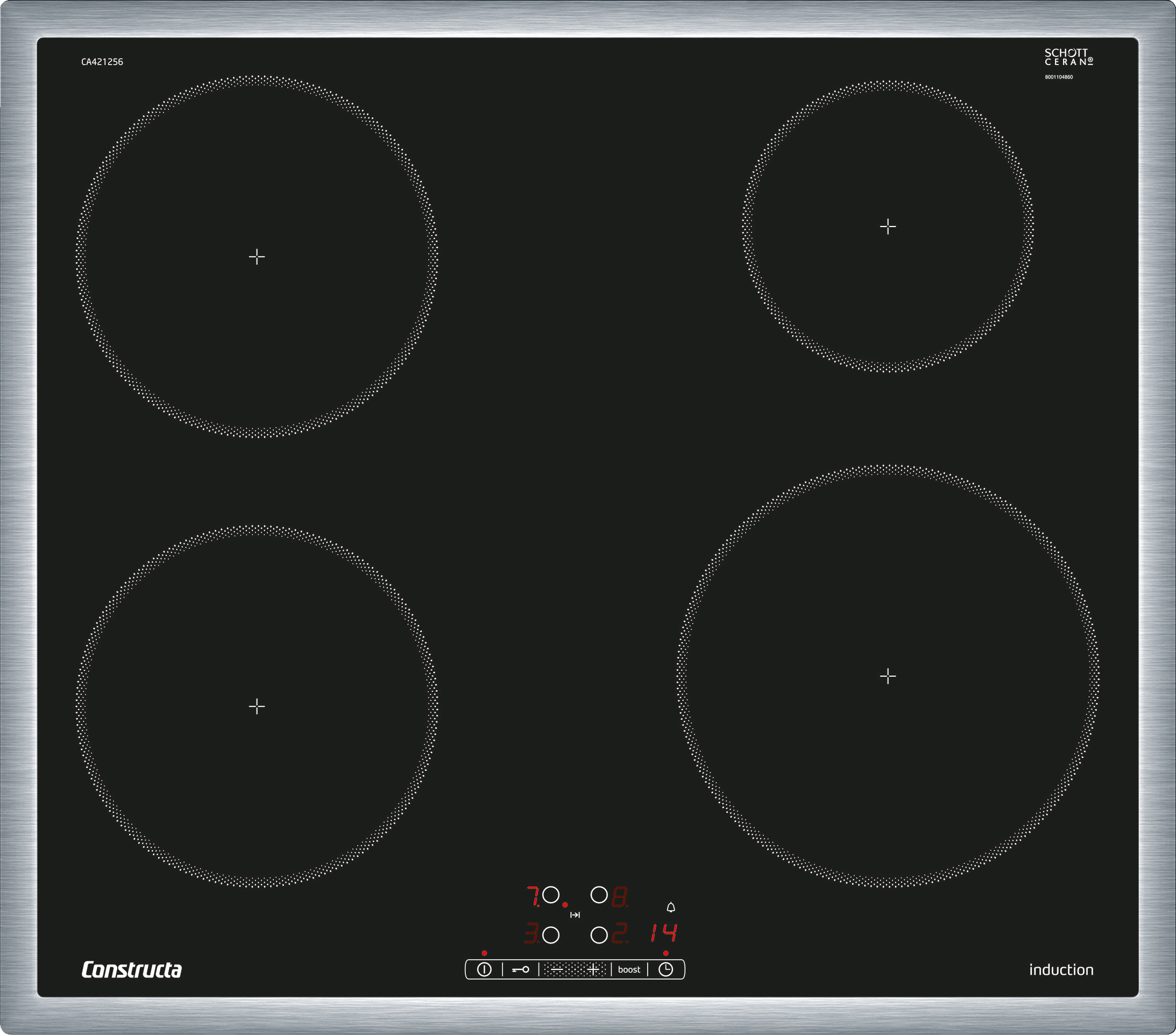Image resolution: width=1176 pixels, height=1035 pixels.
Task: Click the Schott Ceran logo
Action: 1068,57
